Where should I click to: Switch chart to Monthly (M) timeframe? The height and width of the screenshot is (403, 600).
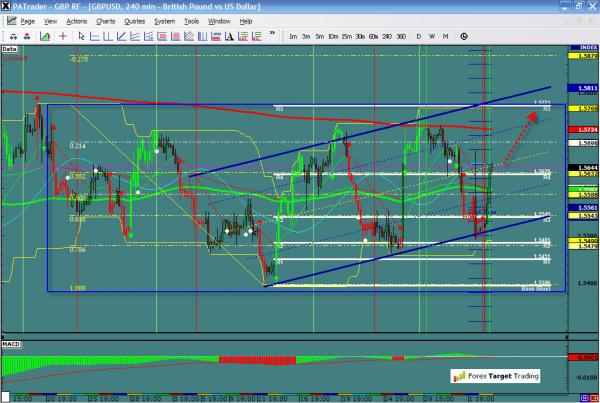[x=445, y=36]
